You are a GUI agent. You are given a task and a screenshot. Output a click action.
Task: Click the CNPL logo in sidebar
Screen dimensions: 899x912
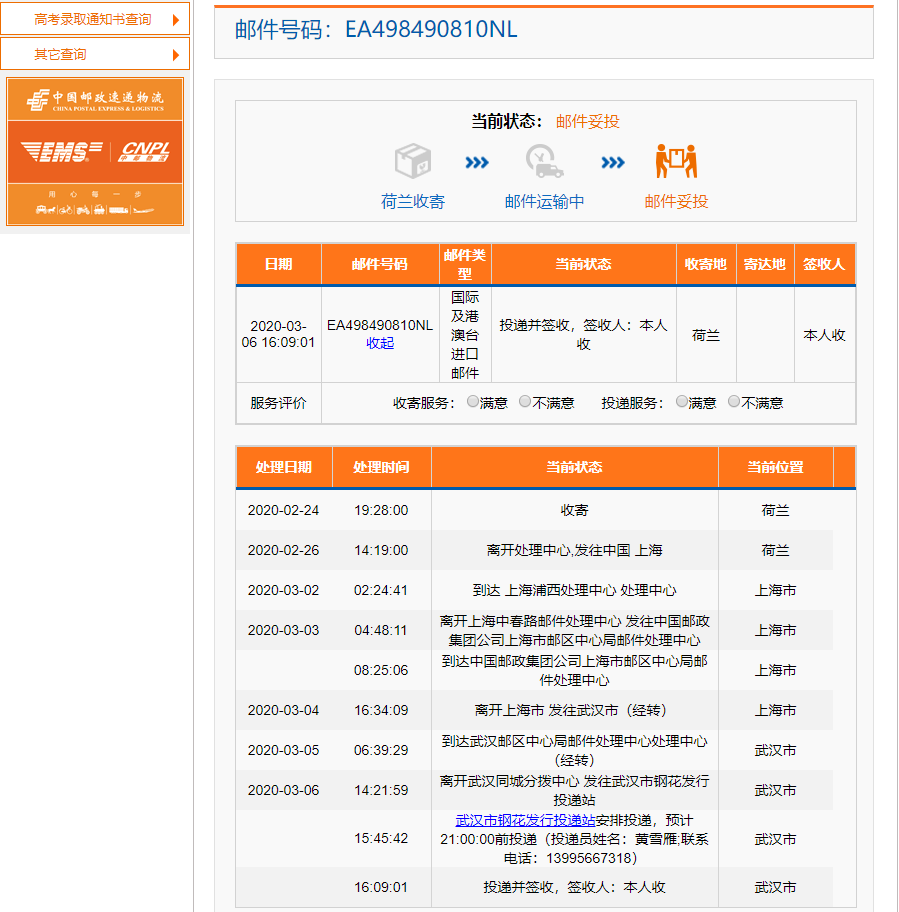click(x=144, y=152)
